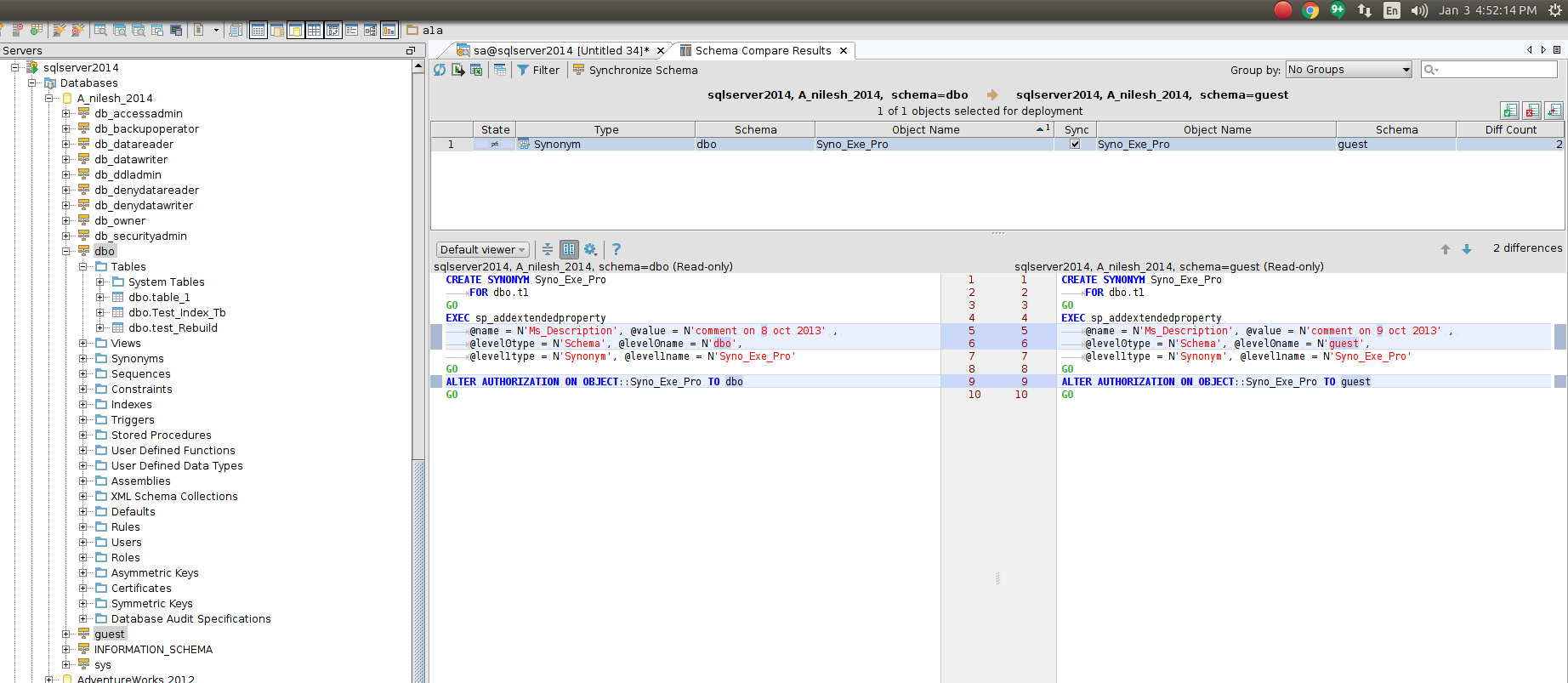This screenshot has height=683, width=1568.
Task: Click in the search input field
Action: (x=1496, y=70)
